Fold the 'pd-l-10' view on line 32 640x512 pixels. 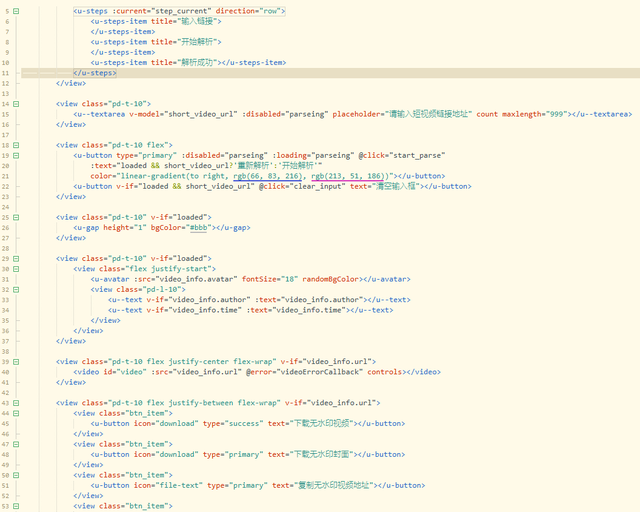click(x=16, y=289)
